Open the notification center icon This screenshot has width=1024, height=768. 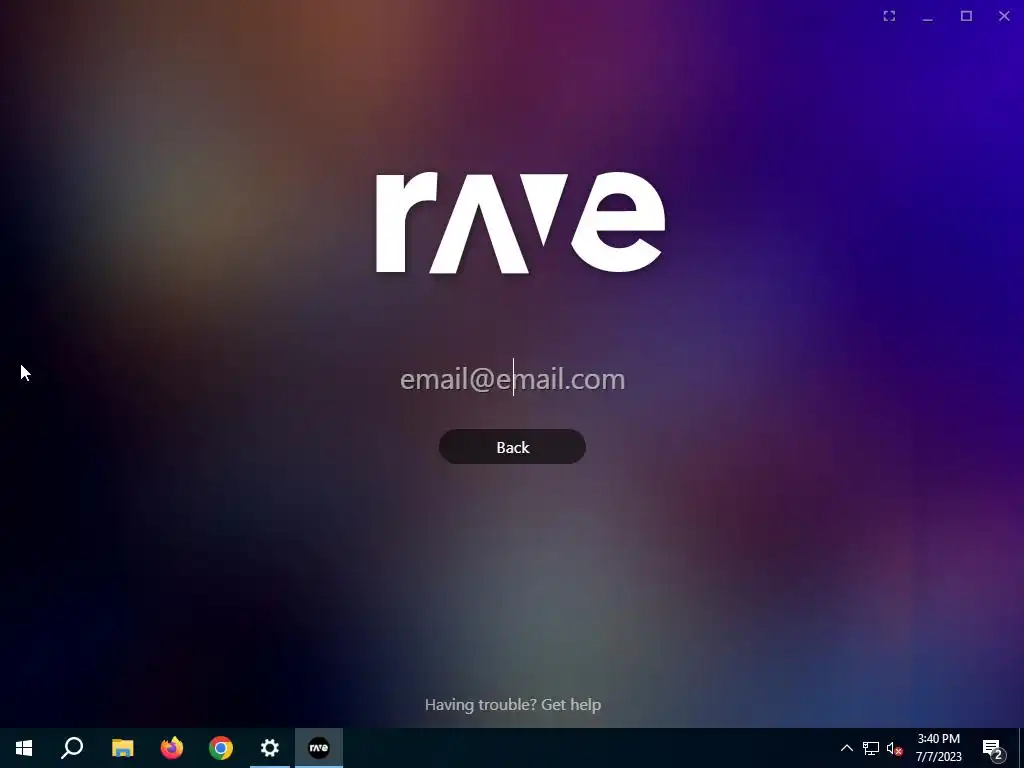[x=993, y=748]
